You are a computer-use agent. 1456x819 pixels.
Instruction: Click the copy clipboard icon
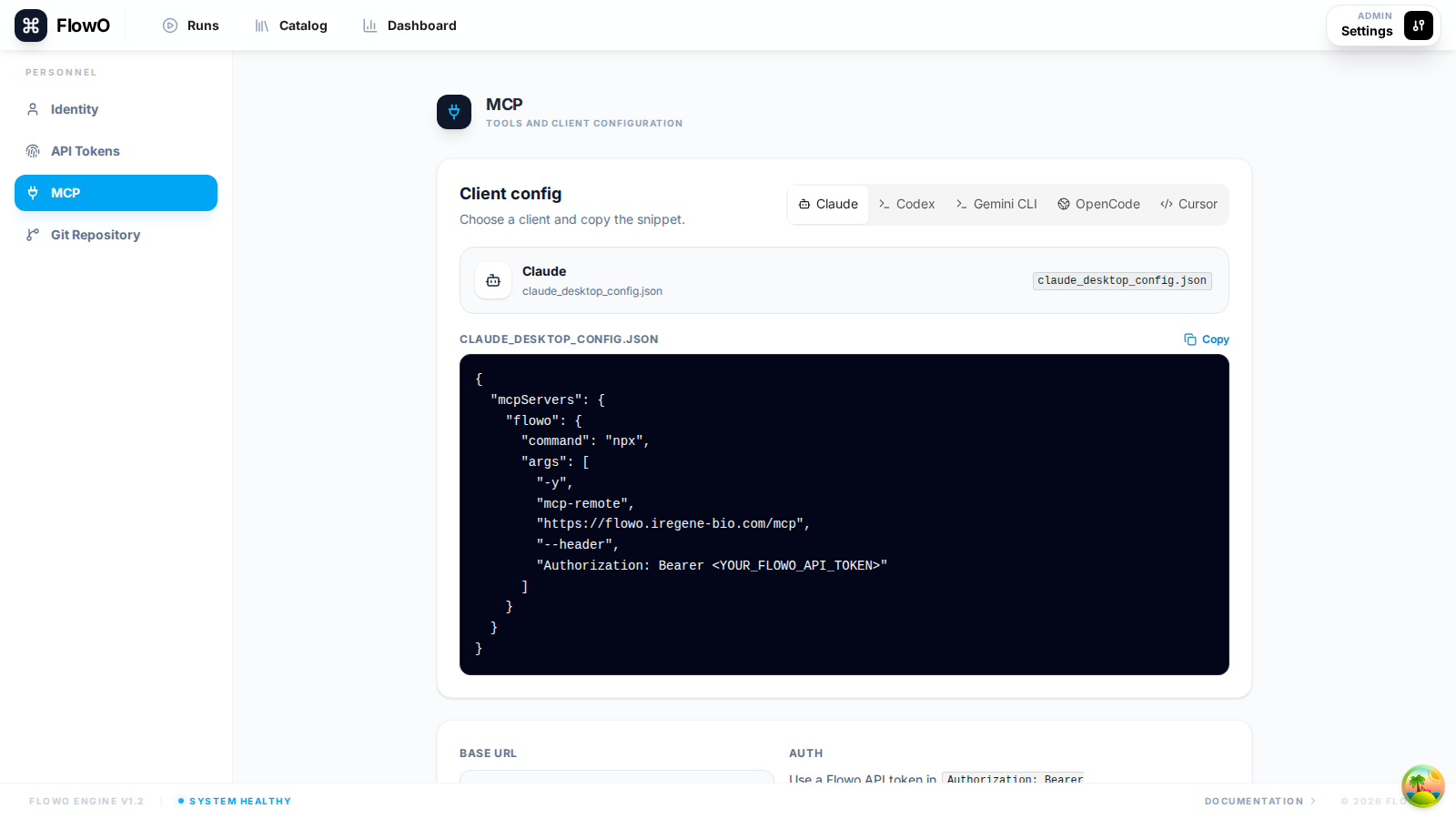1190,339
